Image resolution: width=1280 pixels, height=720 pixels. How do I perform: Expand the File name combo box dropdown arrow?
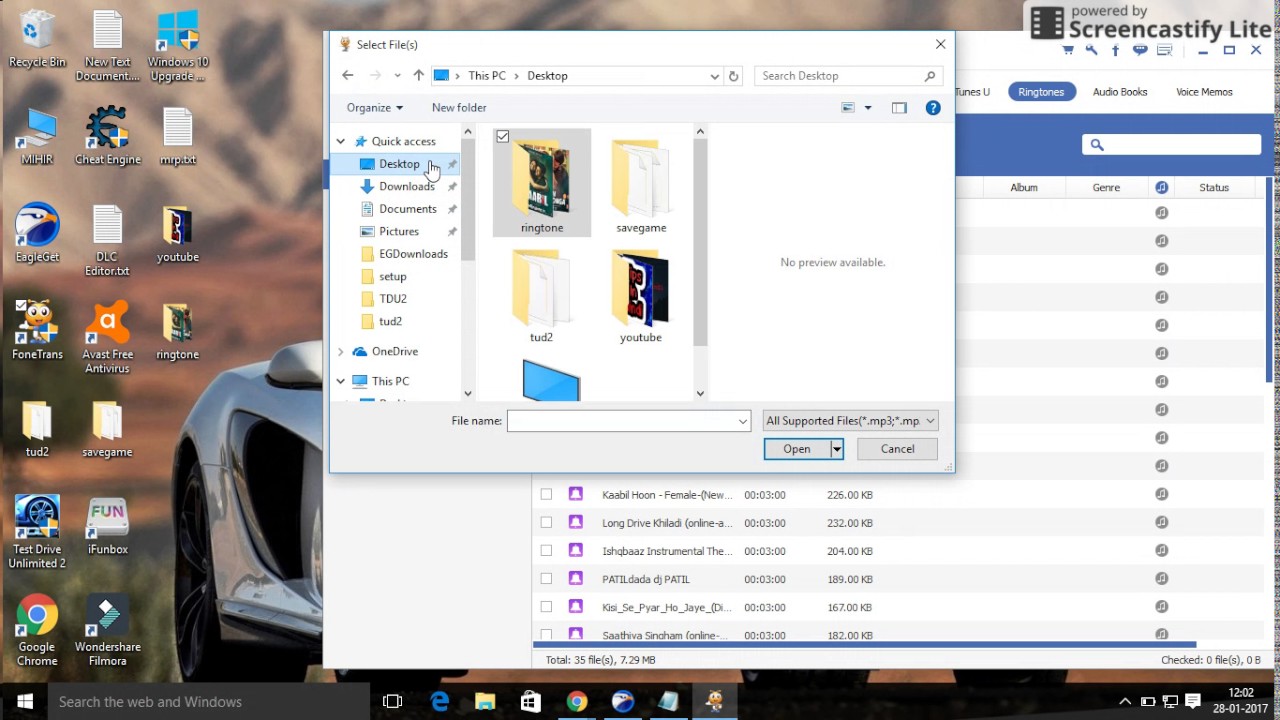pyautogui.click(x=742, y=421)
